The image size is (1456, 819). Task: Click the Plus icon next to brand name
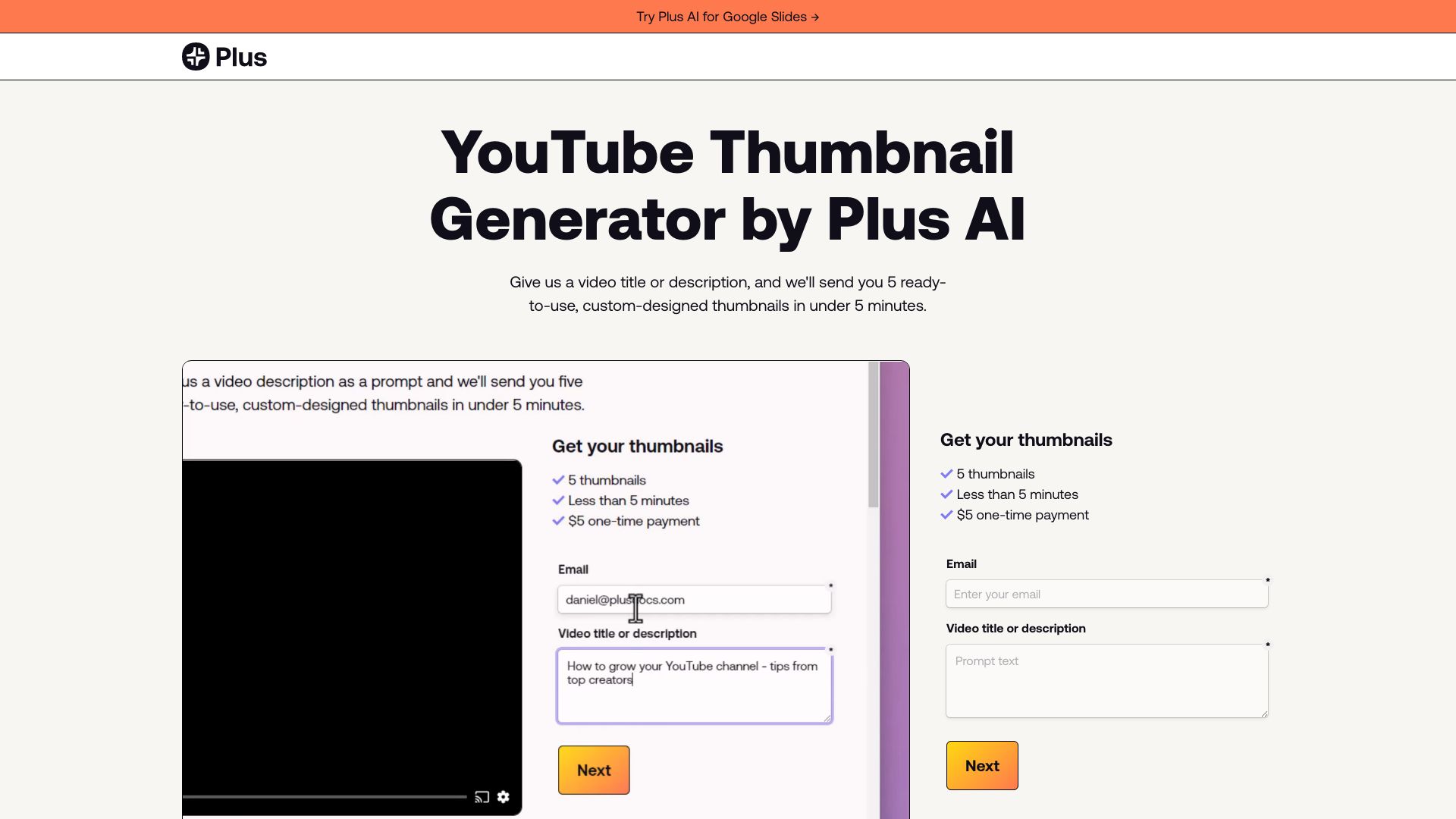coord(195,57)
